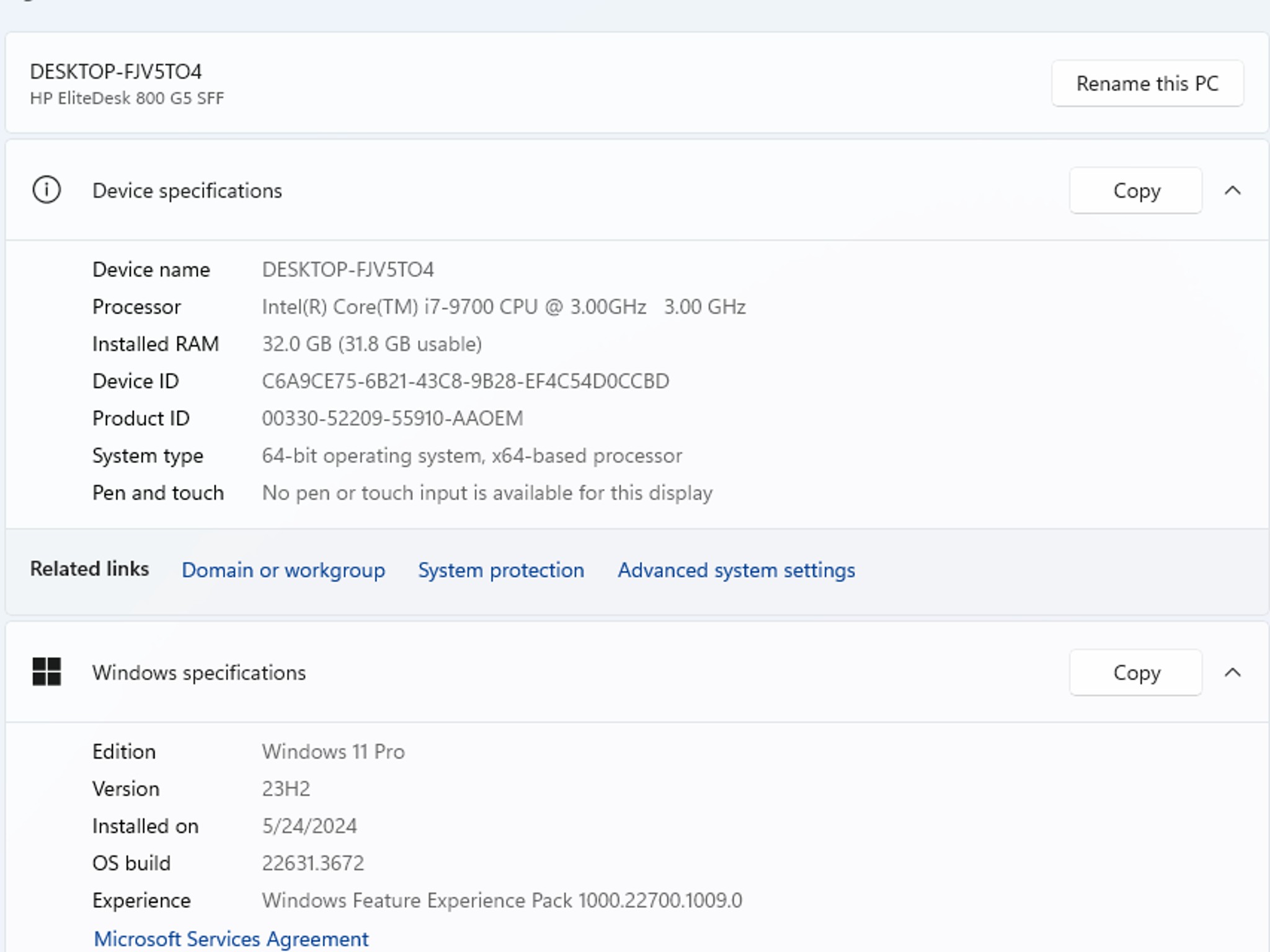Copy the Windows specifications details
Screen dimensions: 1270x952
click(x=1135, y=672)
